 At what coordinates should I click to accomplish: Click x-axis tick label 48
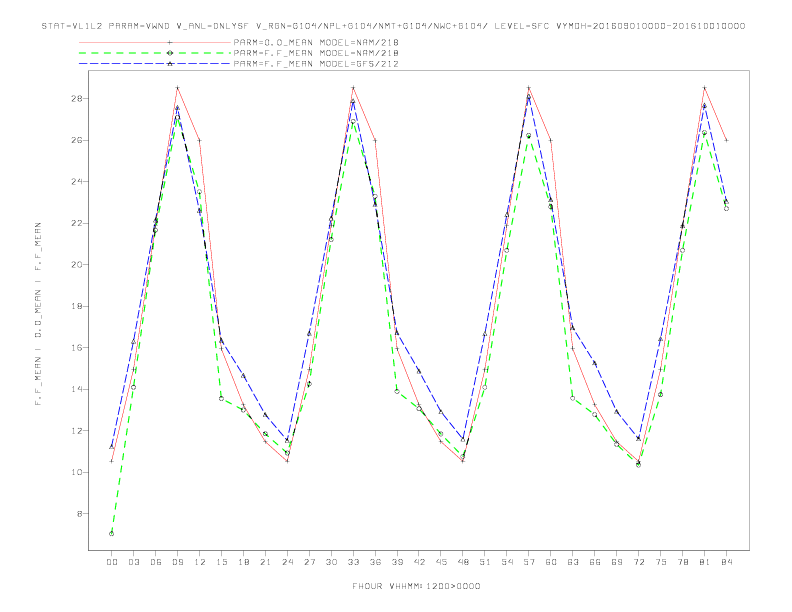click(463, 562)
